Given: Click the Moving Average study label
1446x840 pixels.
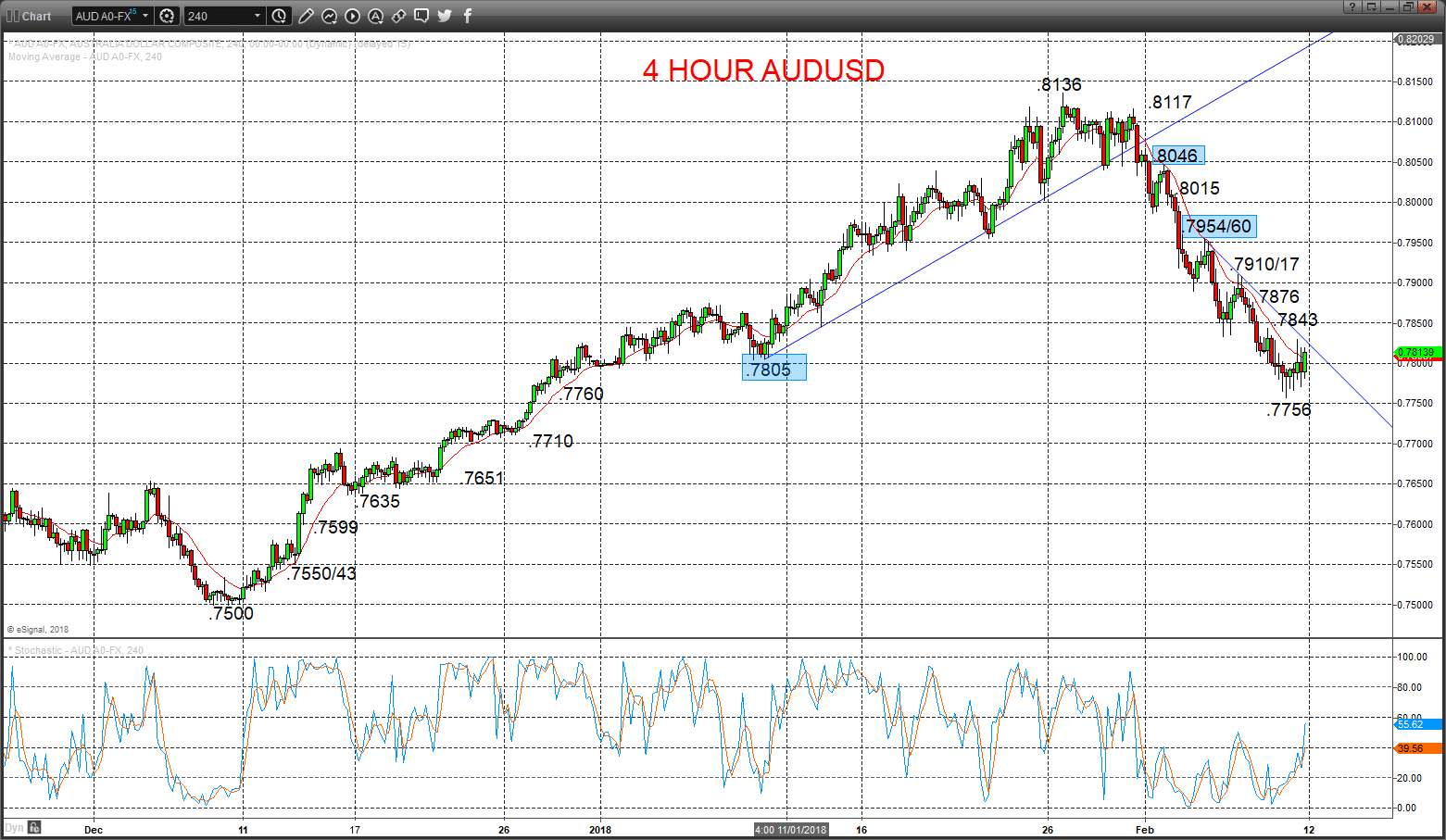Looking at the screenshot, I should [x=84, y=56].
